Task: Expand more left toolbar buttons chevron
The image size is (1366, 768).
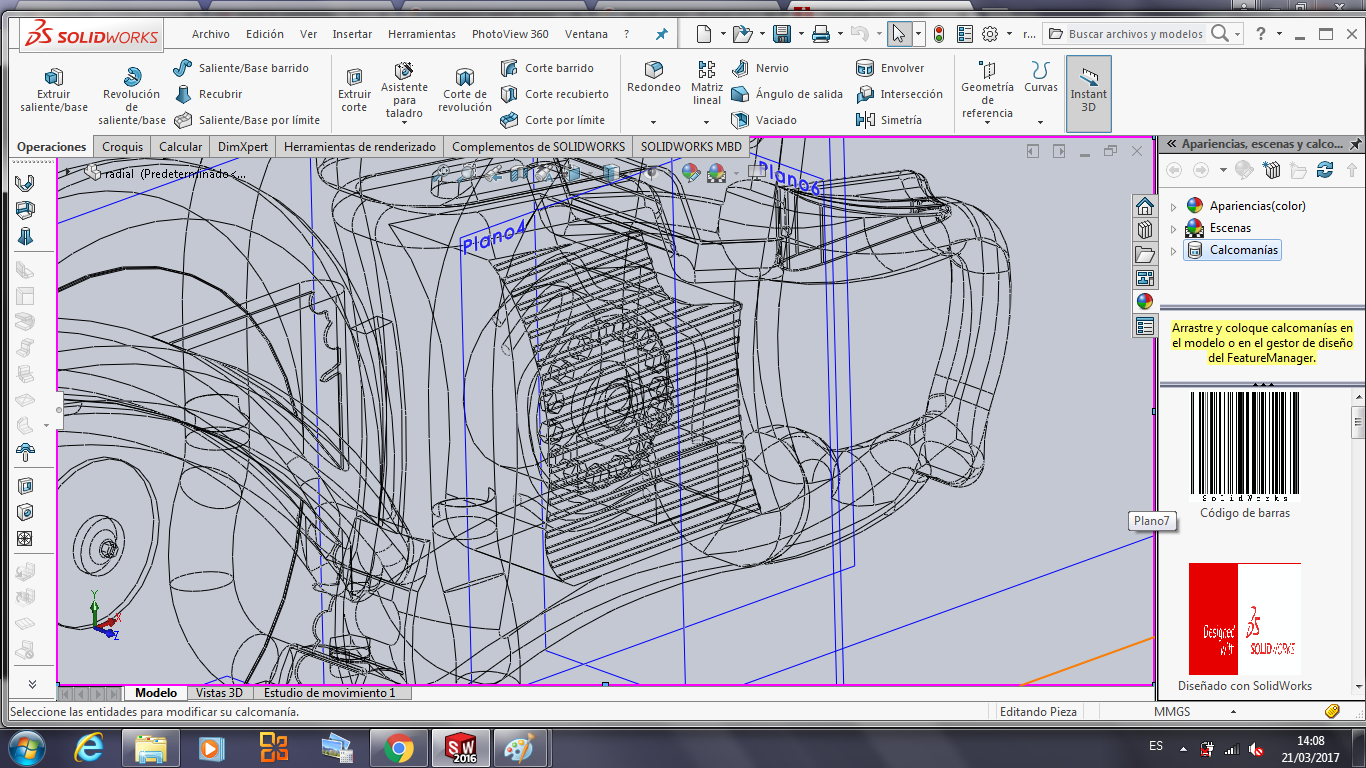Action: [32, 684]
